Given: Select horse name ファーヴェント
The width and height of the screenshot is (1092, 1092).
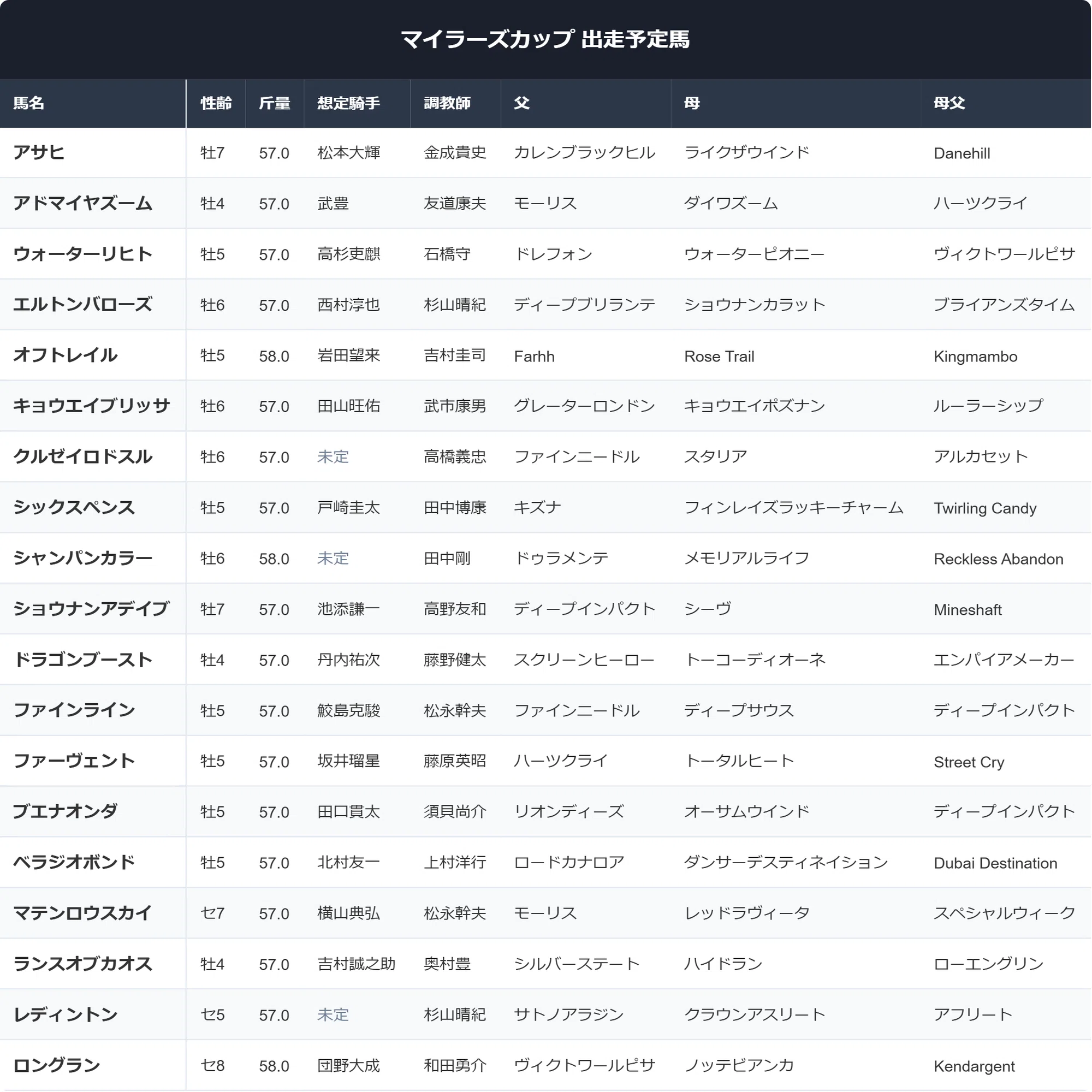Looking at the screenshot, I should 74,761.
